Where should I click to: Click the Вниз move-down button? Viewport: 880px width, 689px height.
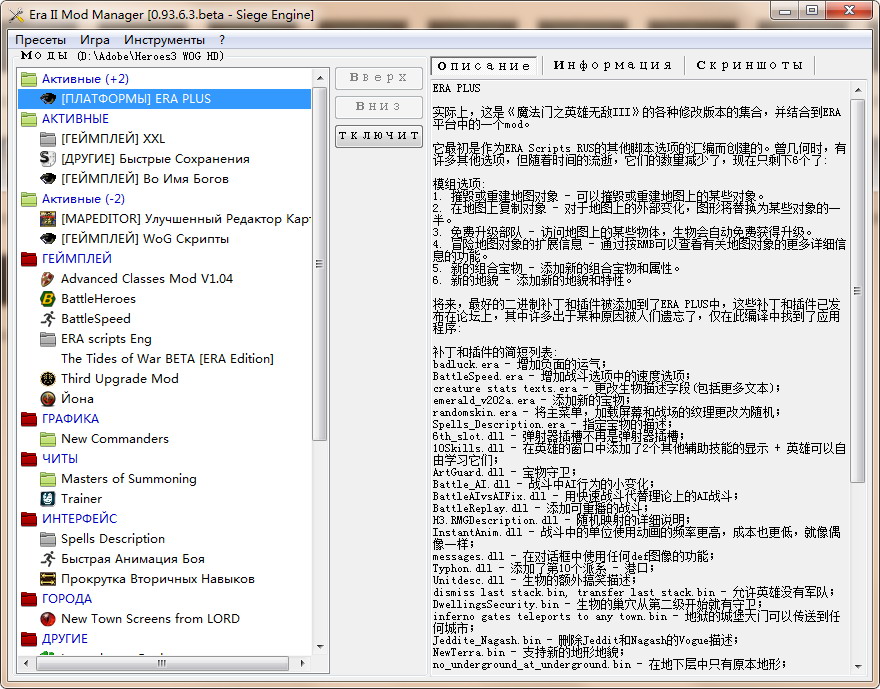(379, 107)
